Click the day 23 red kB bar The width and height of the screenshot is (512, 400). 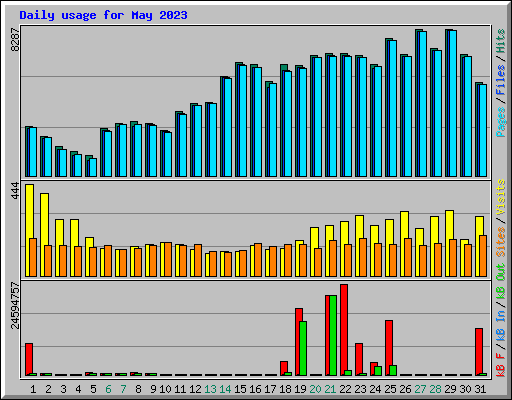coord(359,359)
